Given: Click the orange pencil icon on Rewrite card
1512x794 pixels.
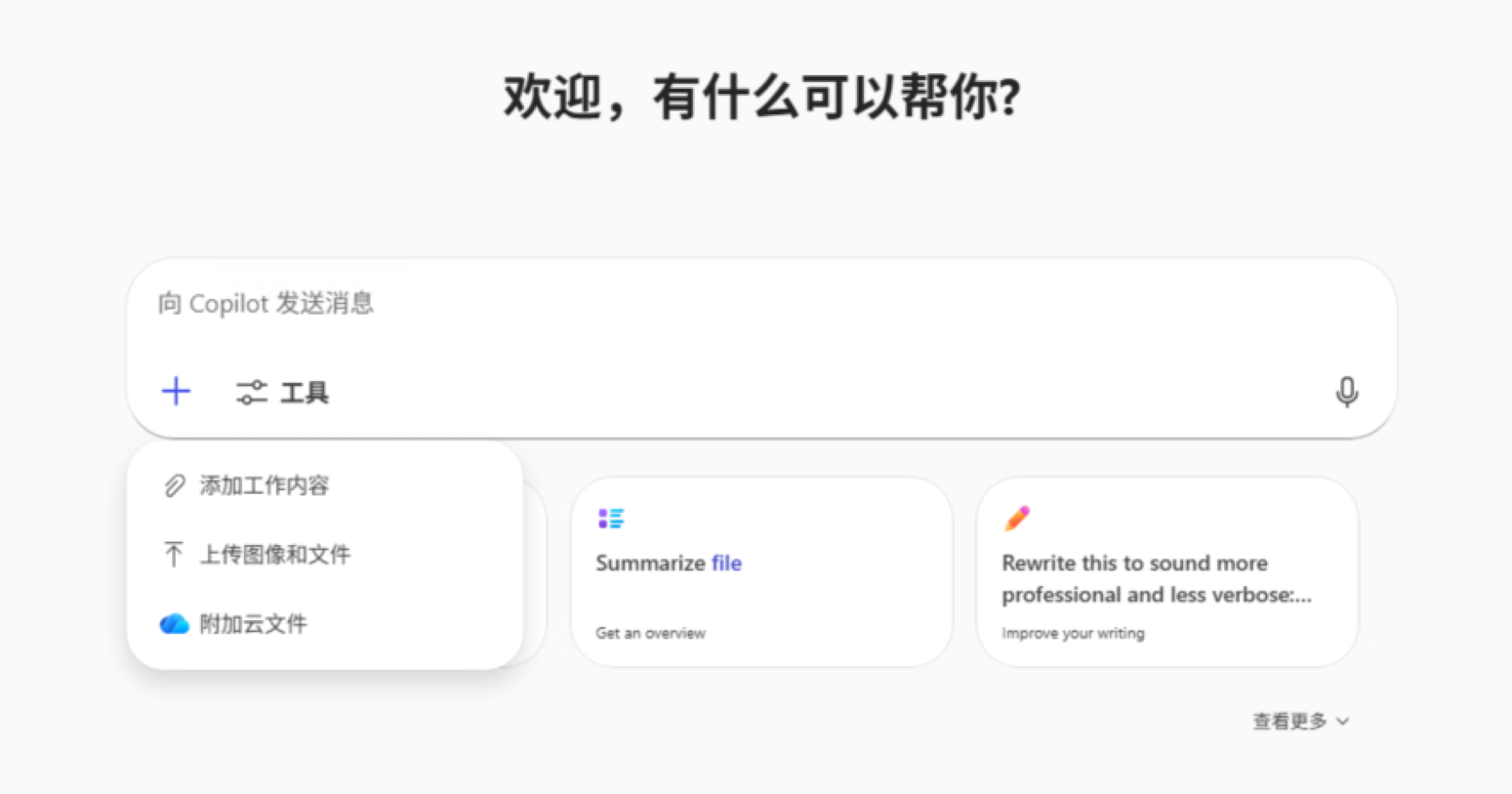Looking at the screenshot, I should (1016, 519).
